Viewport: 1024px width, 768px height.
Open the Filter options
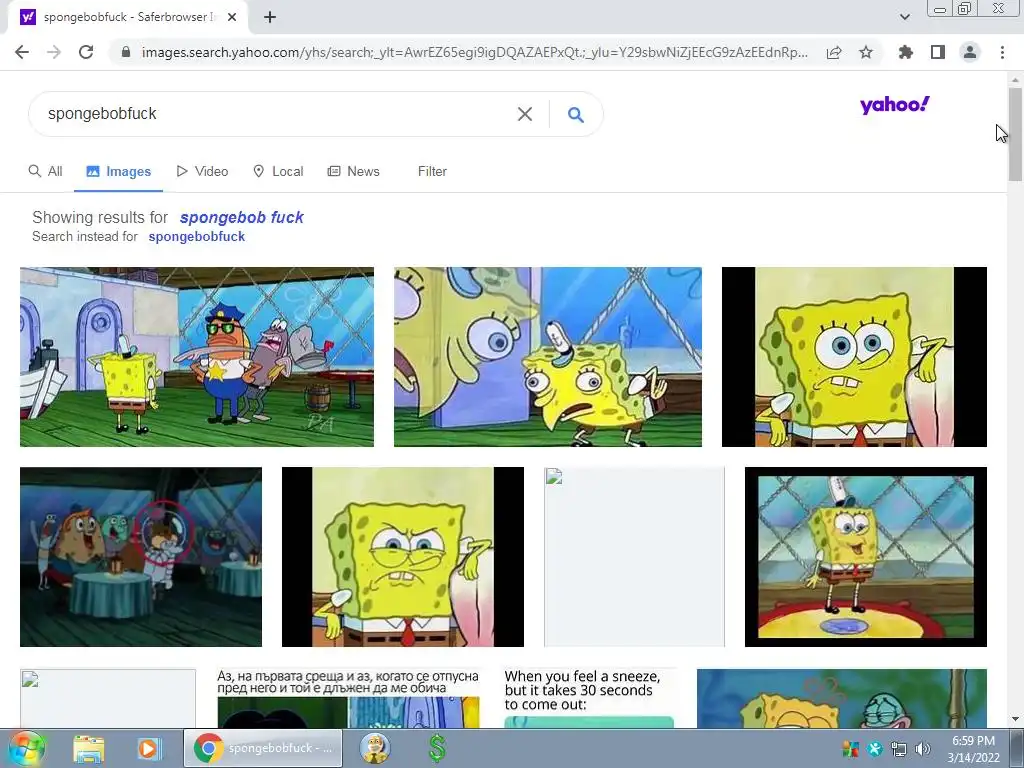[432, 171]
